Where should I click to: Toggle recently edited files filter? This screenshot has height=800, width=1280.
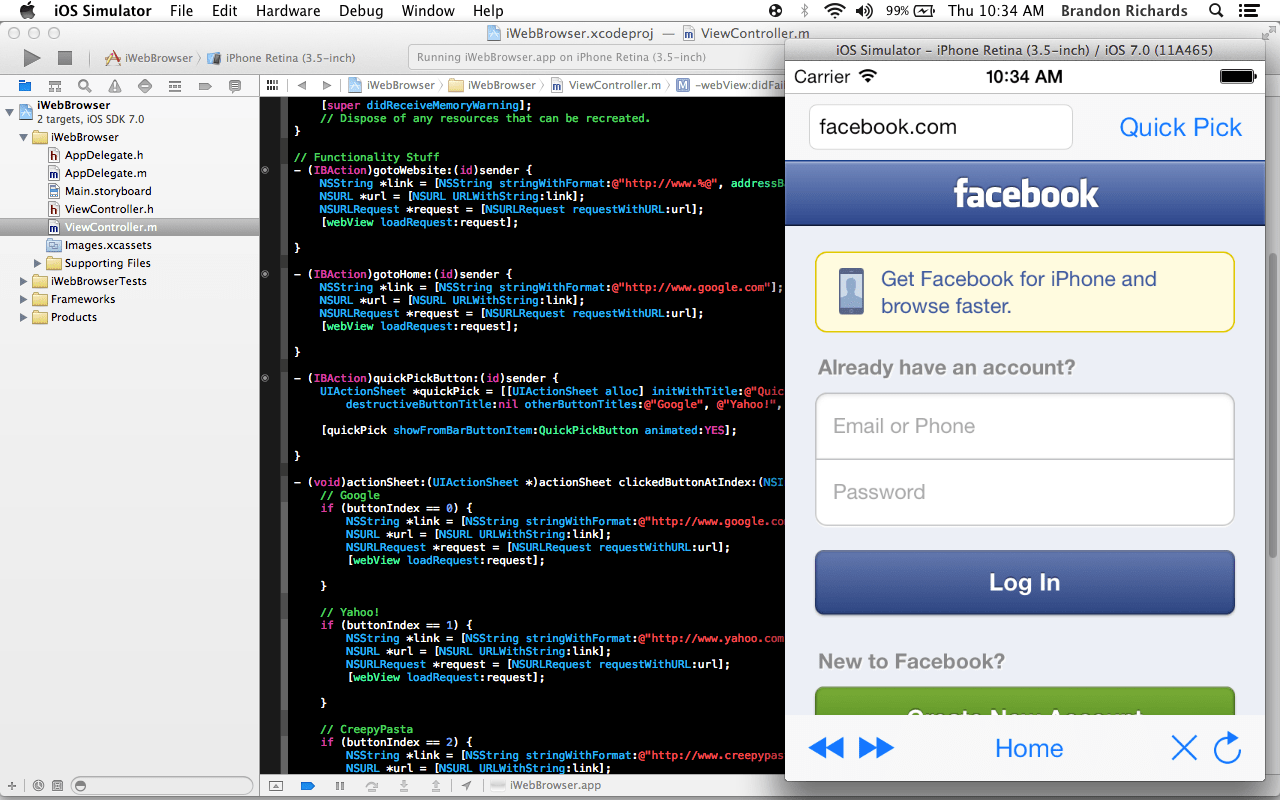pos(38,786)
